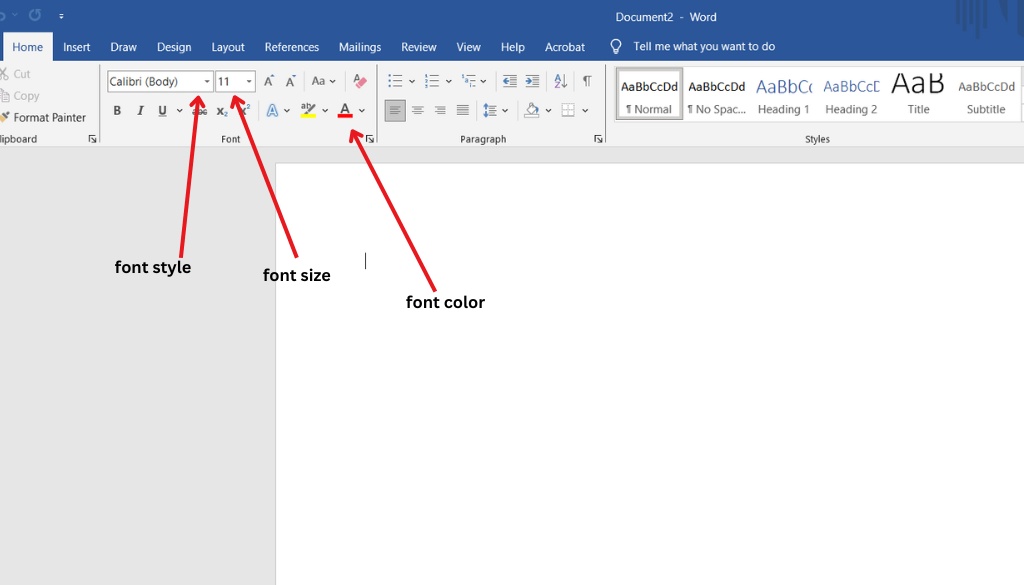Screen dimensions: 1024x585
Task: Apply the Heading 1 style
Action: pyautogui.click(x=783, y=95)
